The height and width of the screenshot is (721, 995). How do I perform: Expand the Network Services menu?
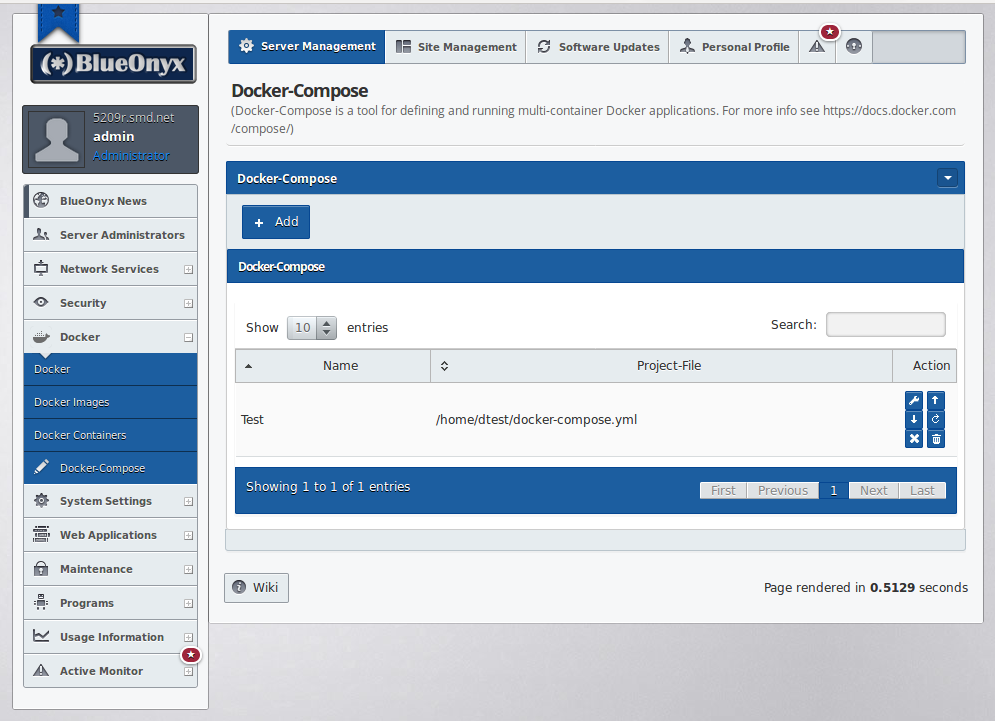tap(110, 269)
